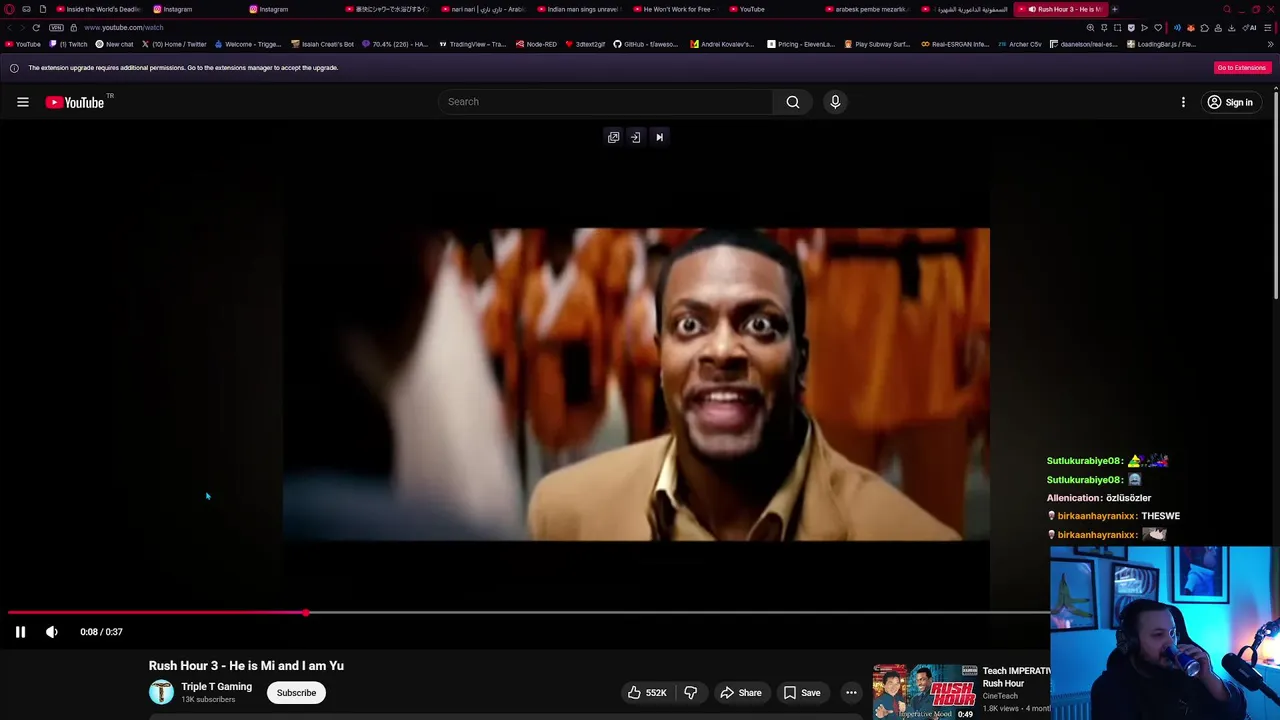This screenshot has height=720, width=1280.
Task: Save the video to a playlist
Action: [x=801, y=692]
